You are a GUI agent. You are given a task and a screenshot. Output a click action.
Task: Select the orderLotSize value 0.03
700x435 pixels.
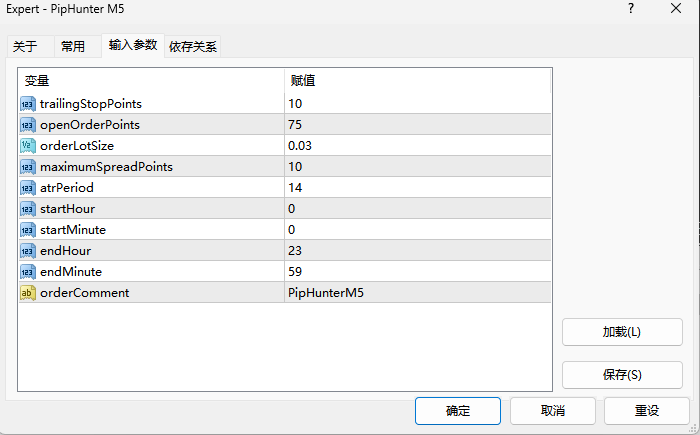[x=300, y=146]
